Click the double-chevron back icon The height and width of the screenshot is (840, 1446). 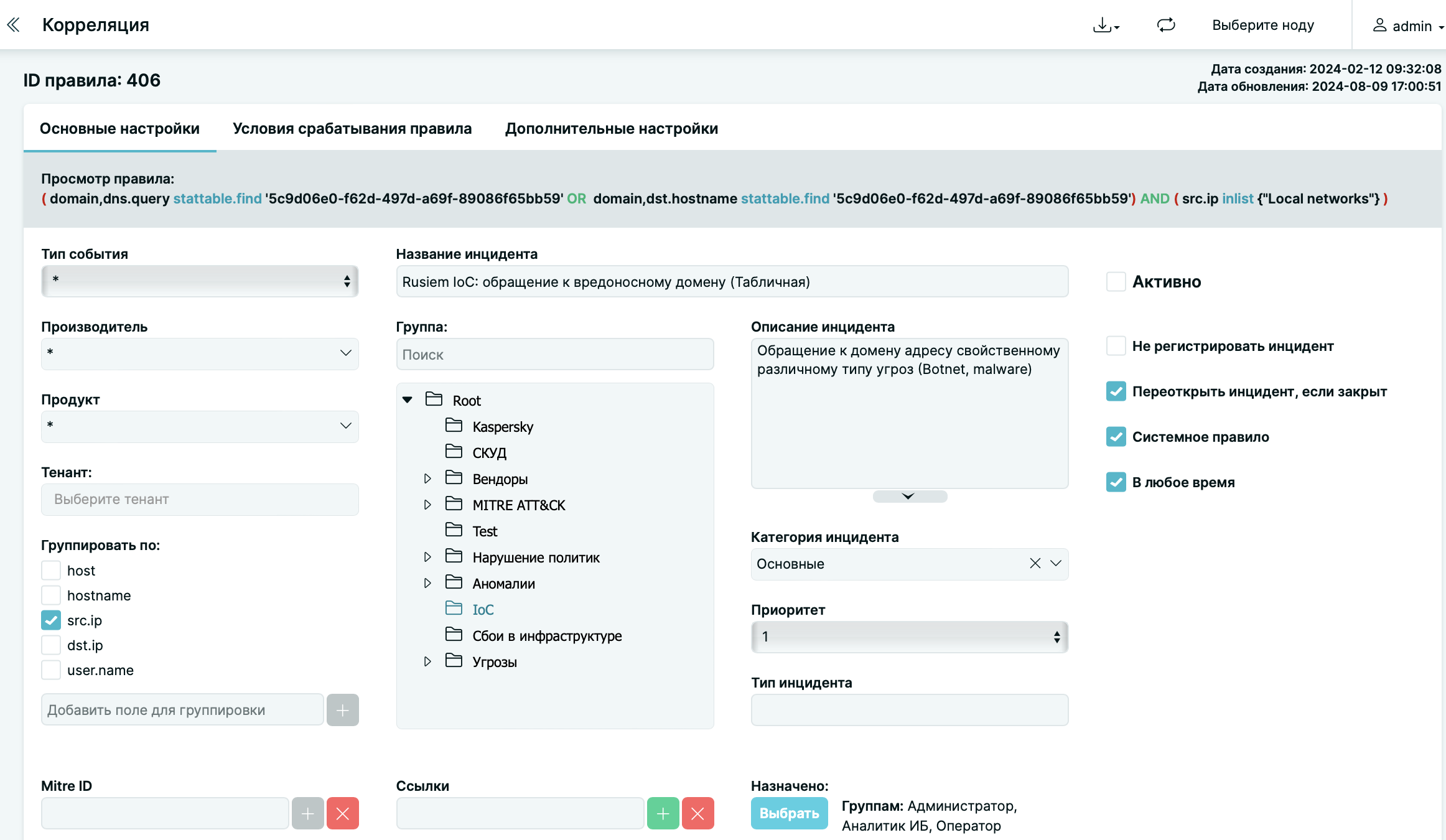coord(14,25)
